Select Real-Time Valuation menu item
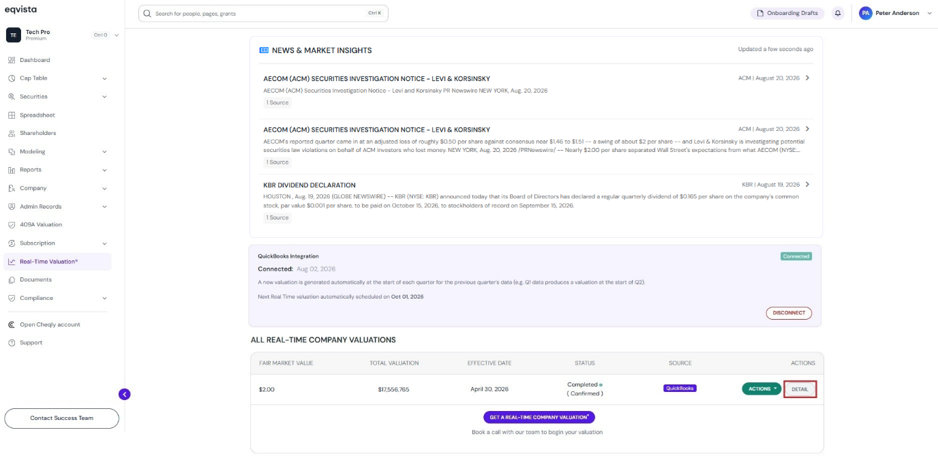 [57, 262]
